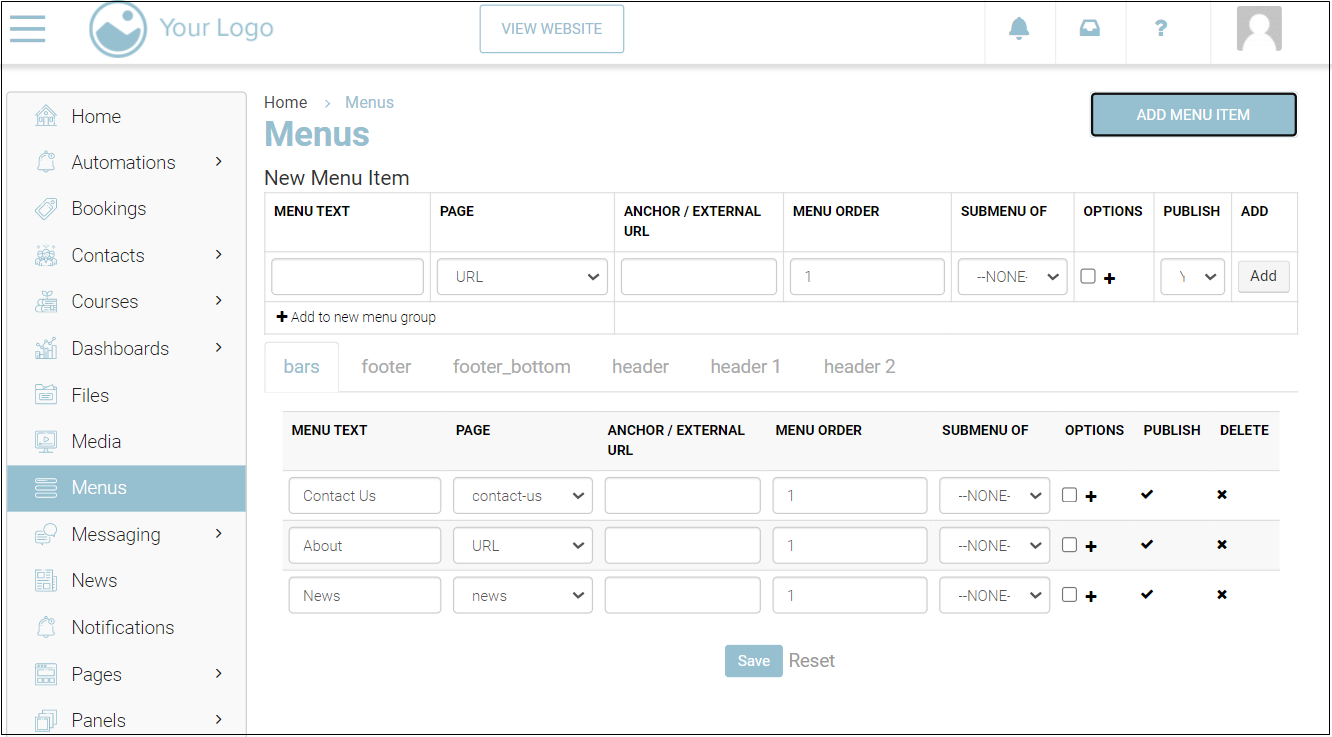Click plus options icon in News row

[1091, 596]
